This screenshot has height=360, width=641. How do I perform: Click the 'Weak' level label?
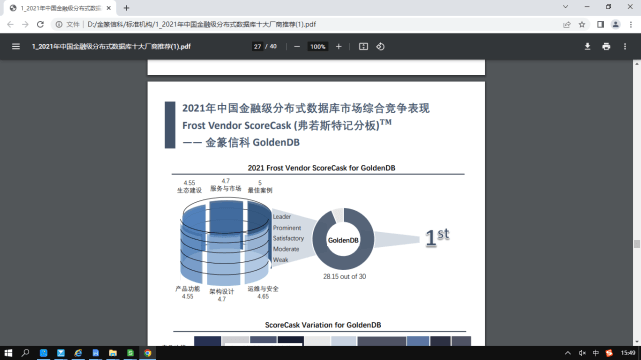pos(280,260)
